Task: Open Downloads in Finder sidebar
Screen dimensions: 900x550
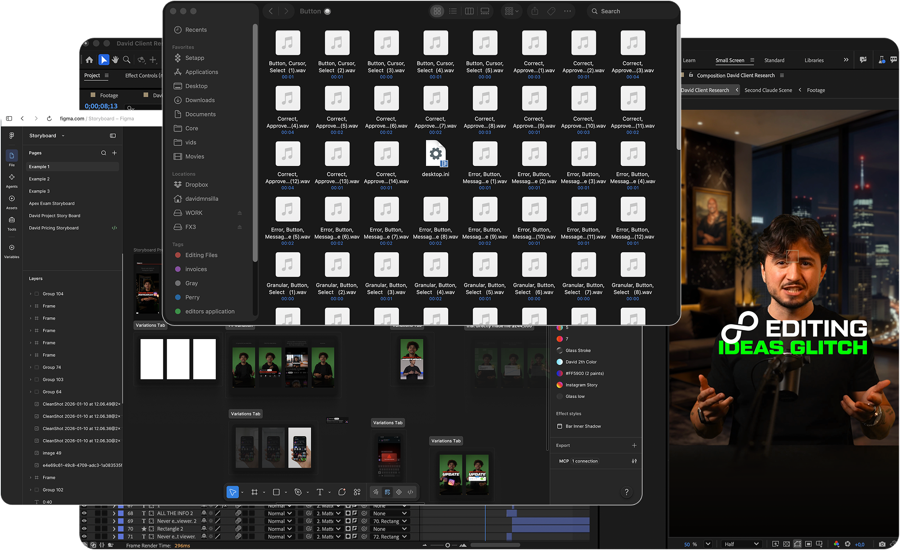Action: point(200,100)
